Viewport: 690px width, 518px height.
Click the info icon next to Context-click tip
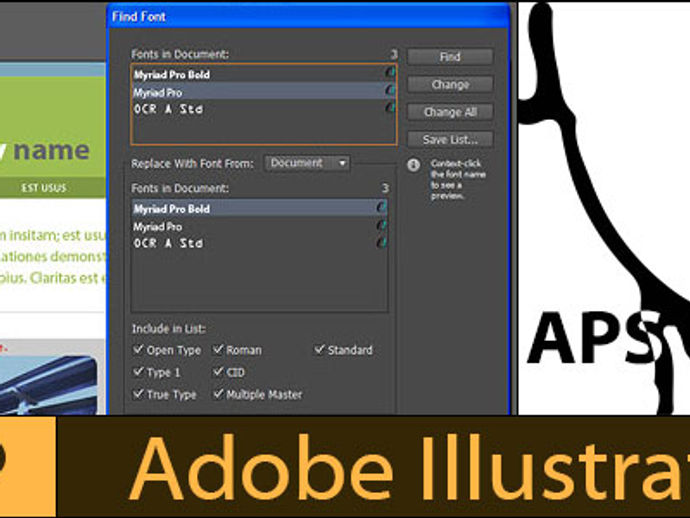(413, 165)
